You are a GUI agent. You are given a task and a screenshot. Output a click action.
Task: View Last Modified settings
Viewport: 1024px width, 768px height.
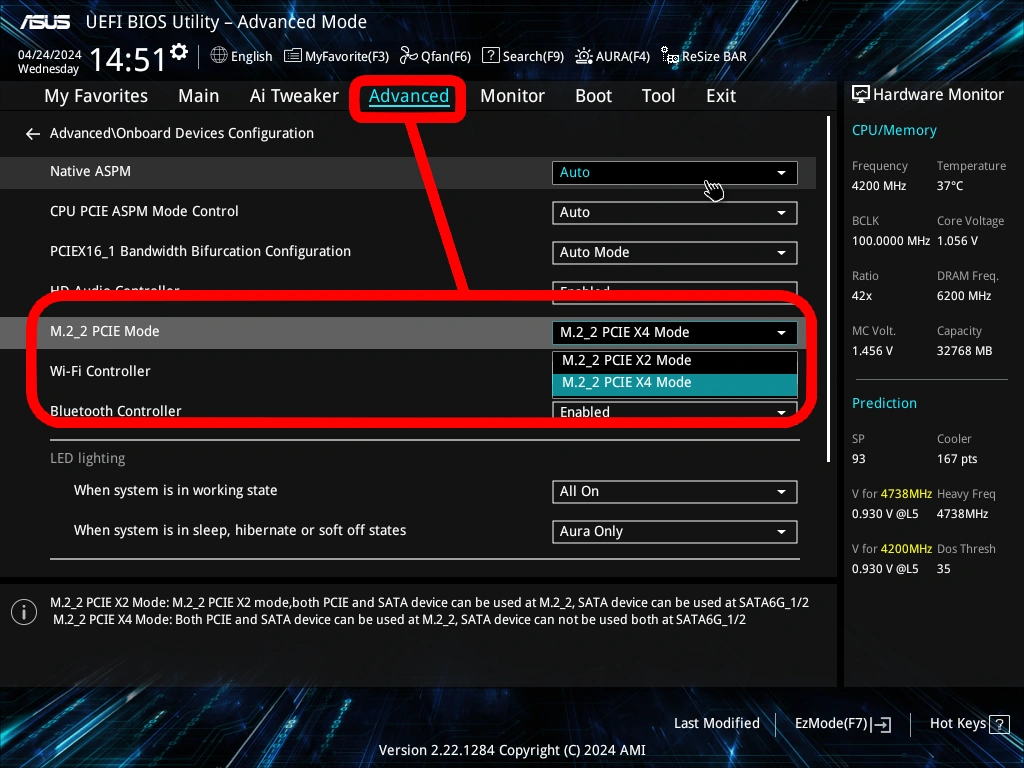pos(716,724)
